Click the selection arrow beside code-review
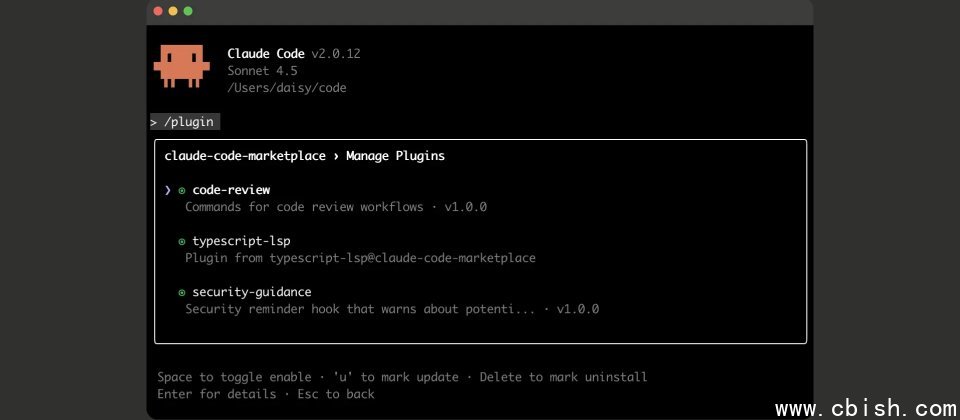The width and height of the screenshot is (960, 420). click(168, 190)
